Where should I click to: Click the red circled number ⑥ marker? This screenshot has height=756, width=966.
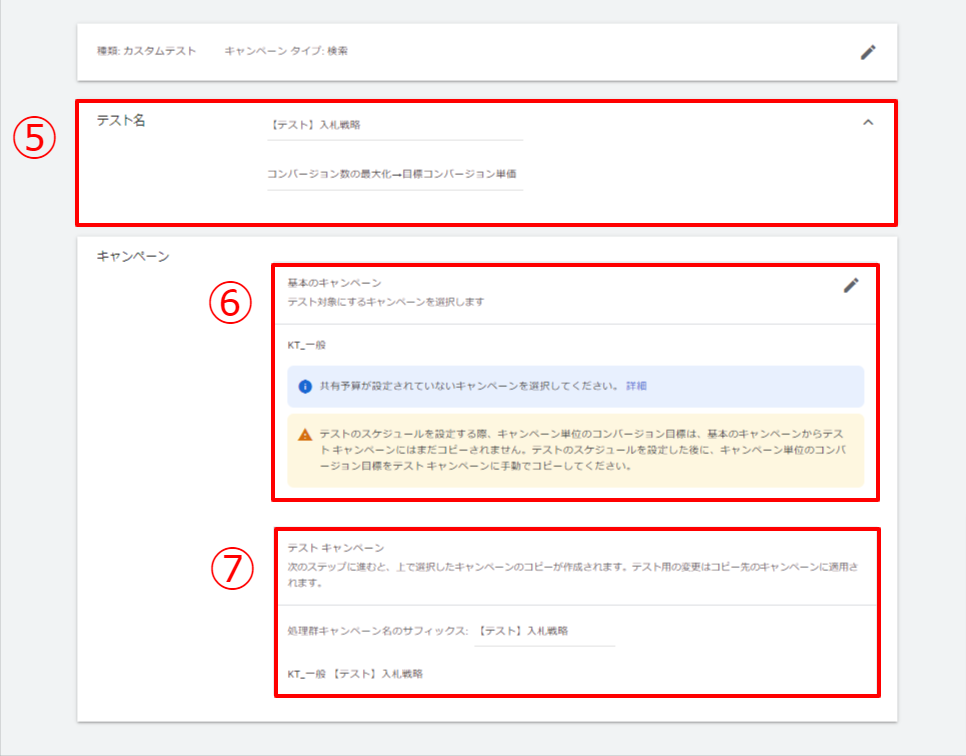(x=231, y=303)
